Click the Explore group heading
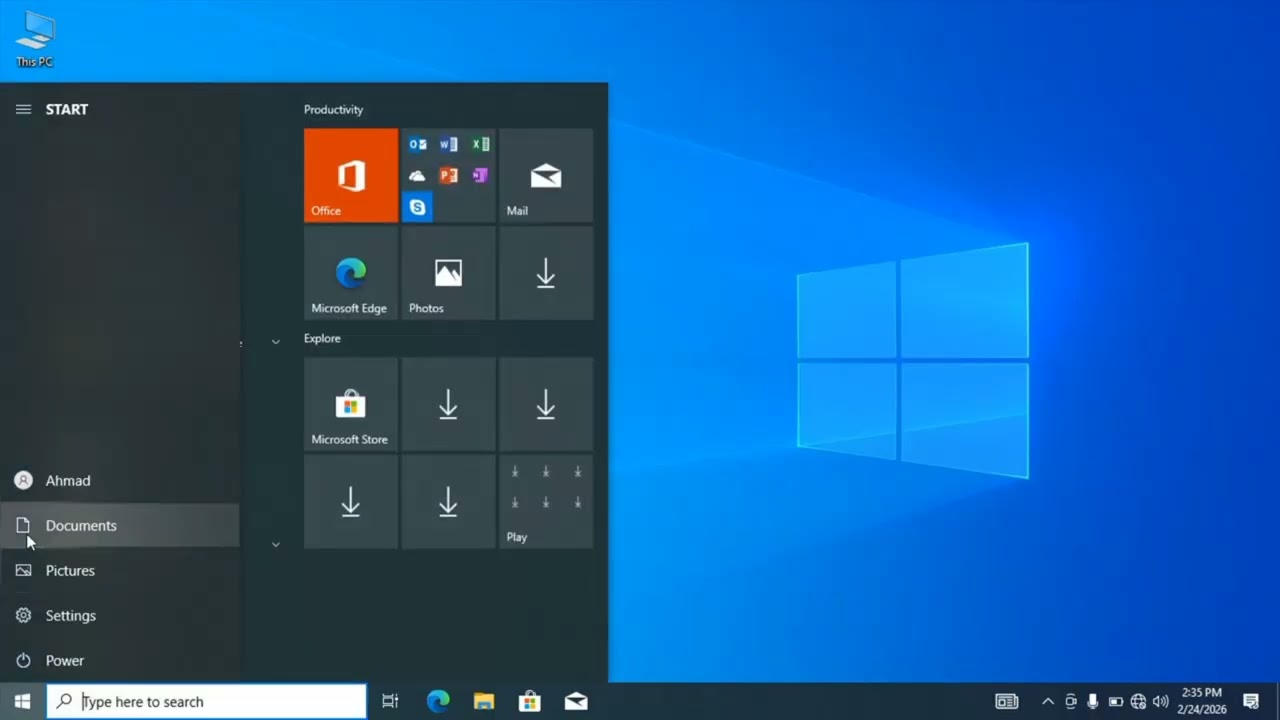 (322, 339)
